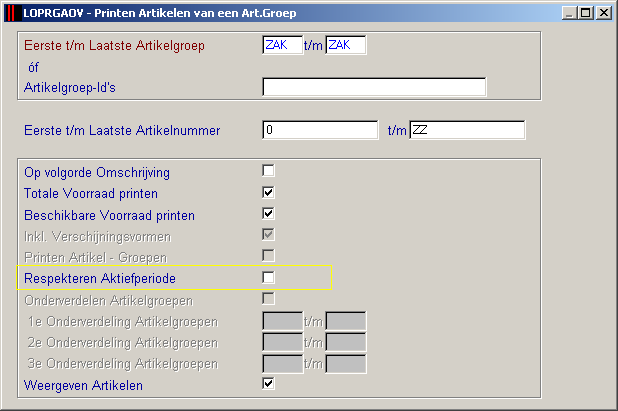Image resolution: width=618 pixels, height=411 pixels.
Task: Maximize the LOPRGAOV window
Action: 586,13
